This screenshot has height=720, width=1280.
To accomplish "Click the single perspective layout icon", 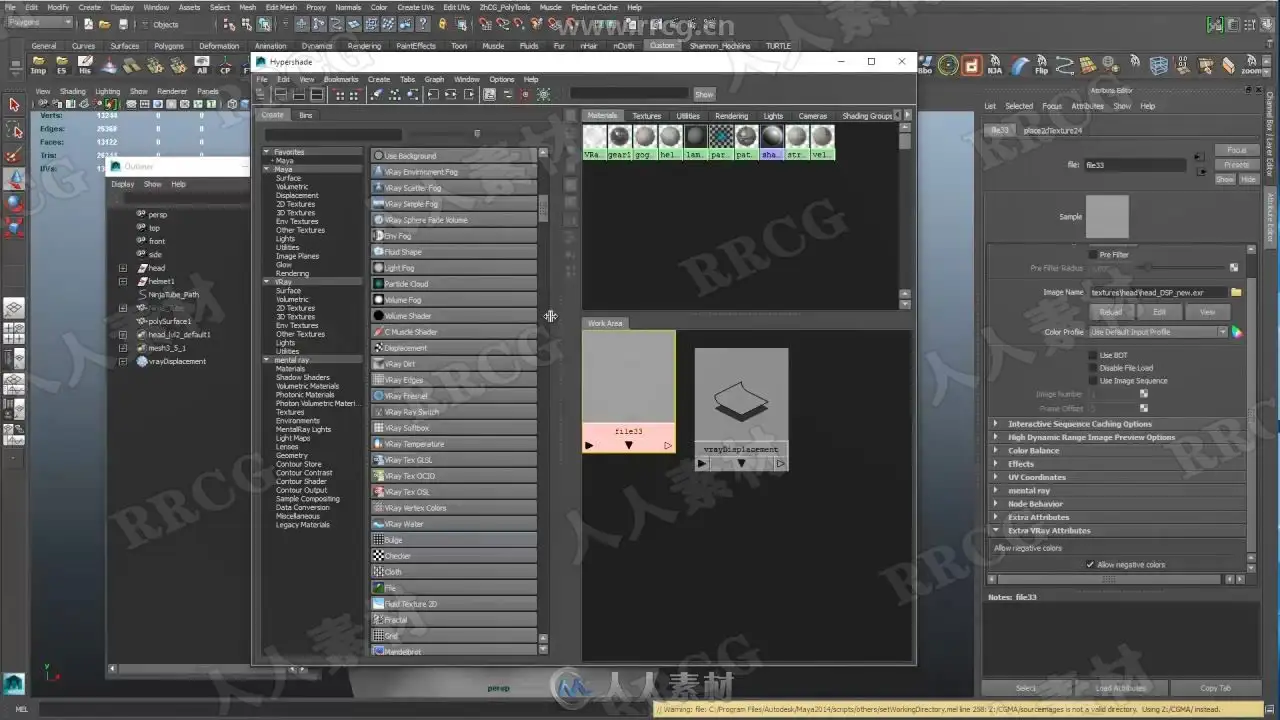I will [x=14, y=309].
